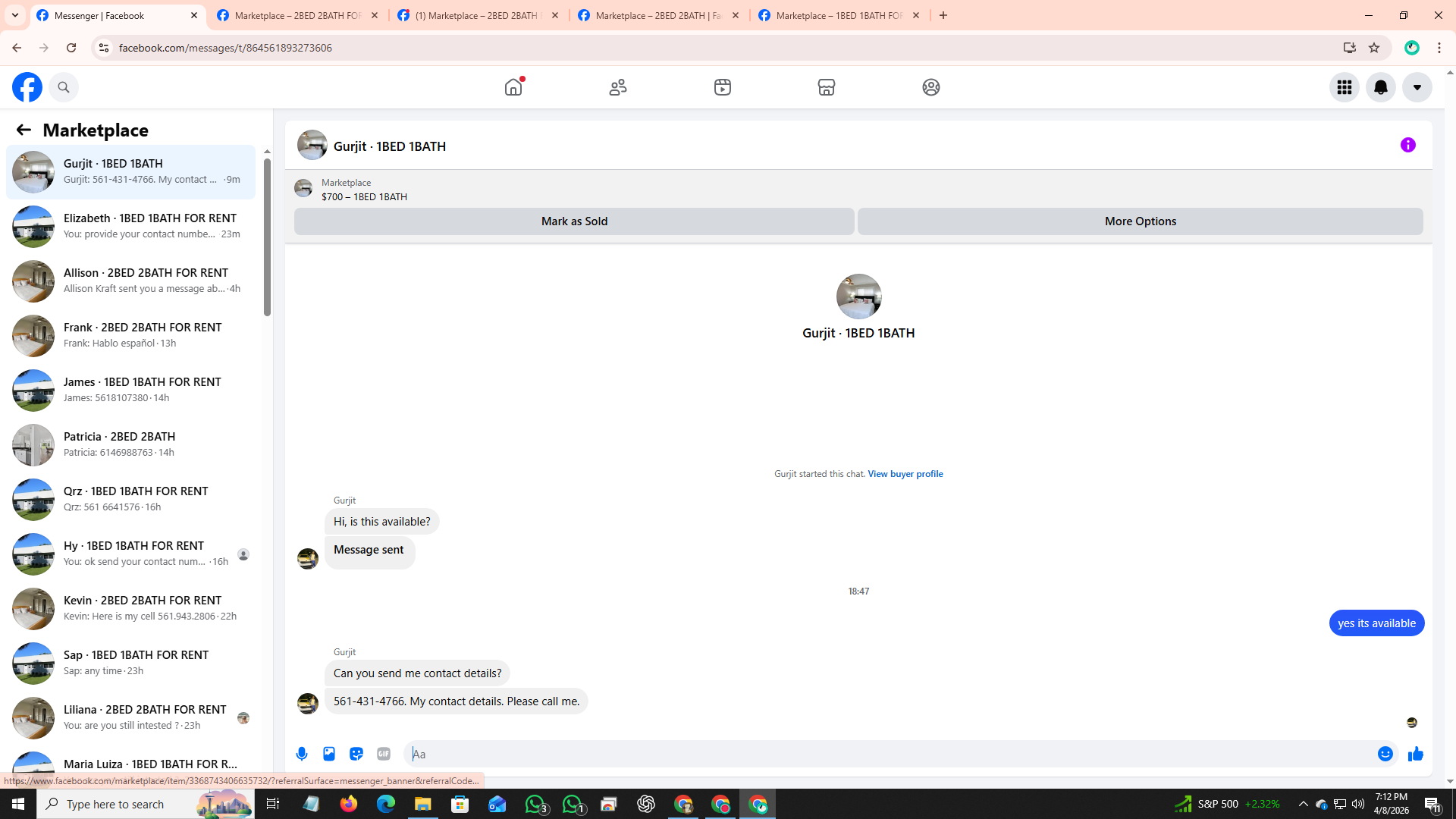Open the Facebook apps grid menu
This screenshot has height=819, width=1456.
[1344, 87]
